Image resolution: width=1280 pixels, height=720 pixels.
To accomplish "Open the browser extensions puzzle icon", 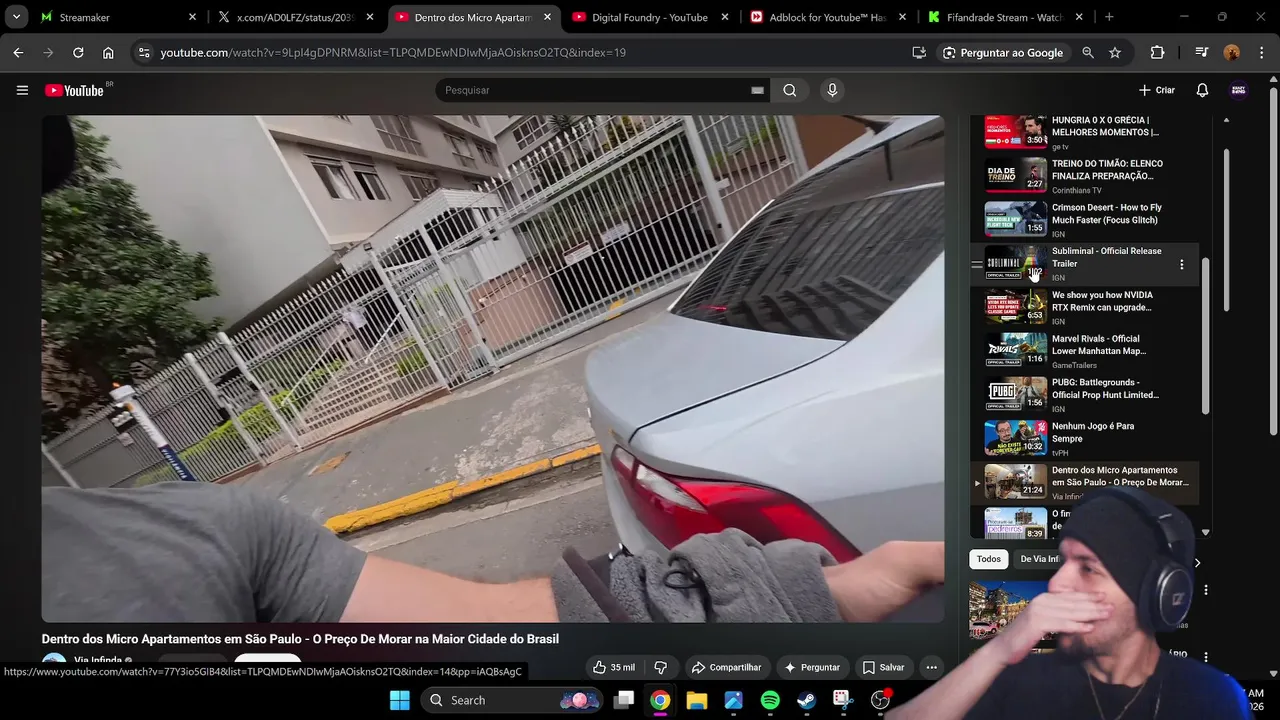I will click(x=1157, y=52).
